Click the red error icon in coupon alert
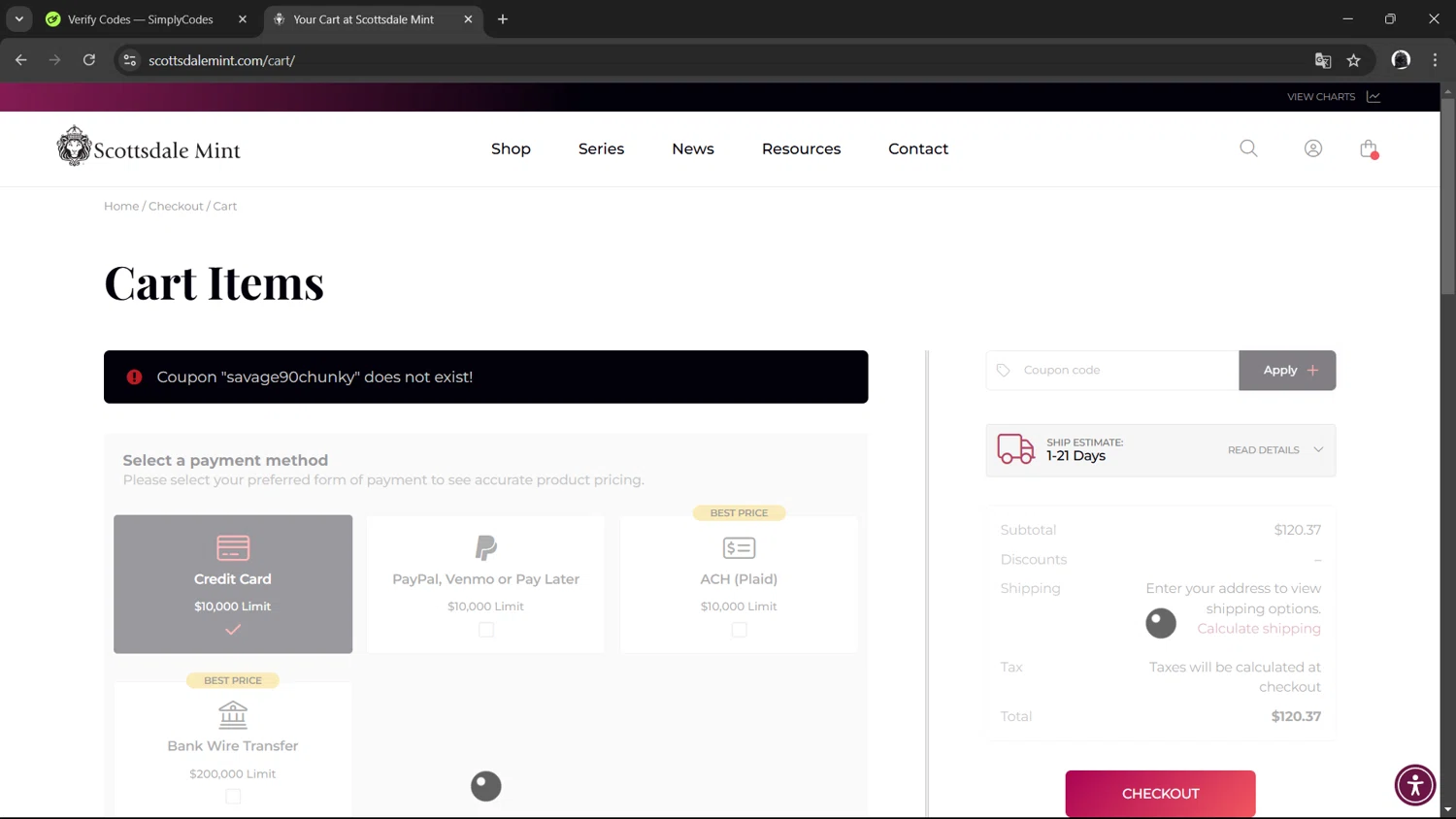Image resolution: width=1456 pixels, height=819 pixels. tap(134, 377)
